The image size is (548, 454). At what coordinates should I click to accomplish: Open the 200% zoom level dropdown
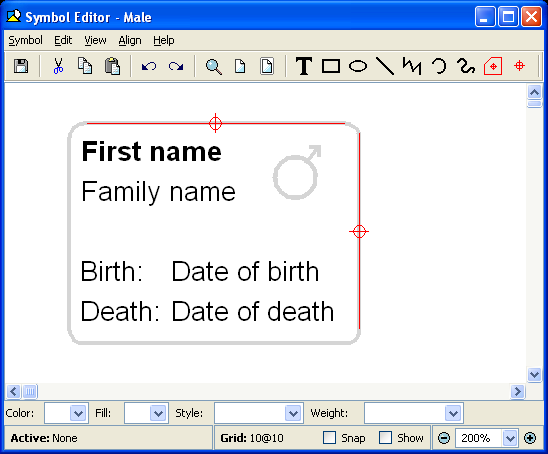[510, 438]
